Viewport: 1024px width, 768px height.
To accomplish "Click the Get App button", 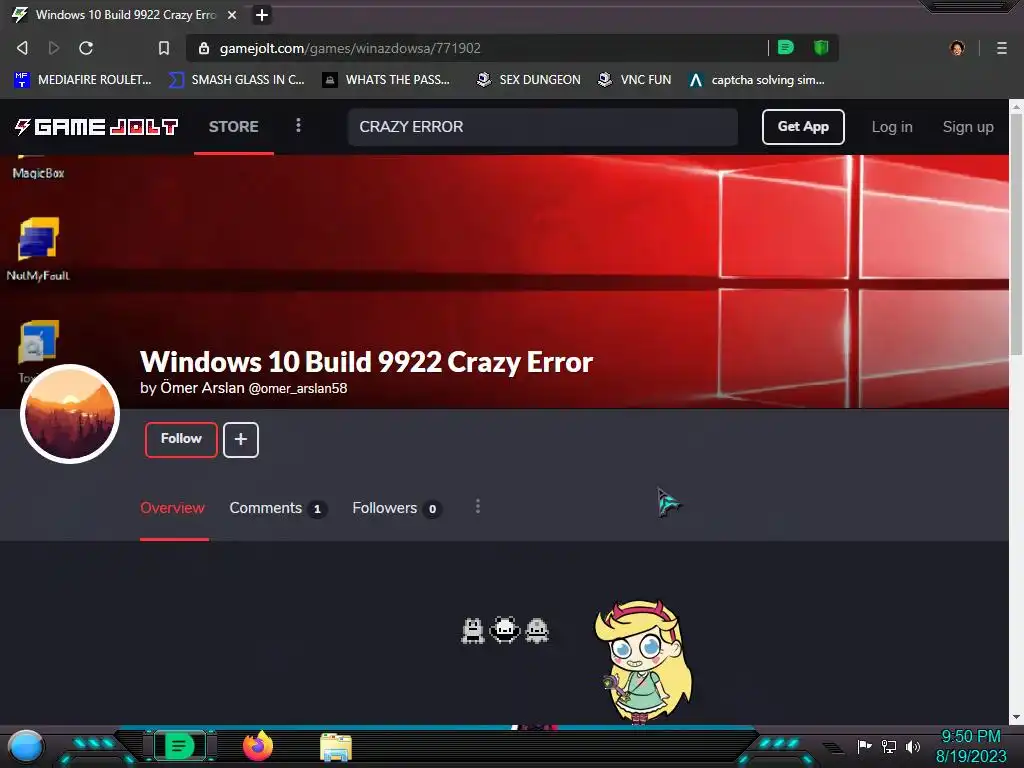I will (803, 127).
